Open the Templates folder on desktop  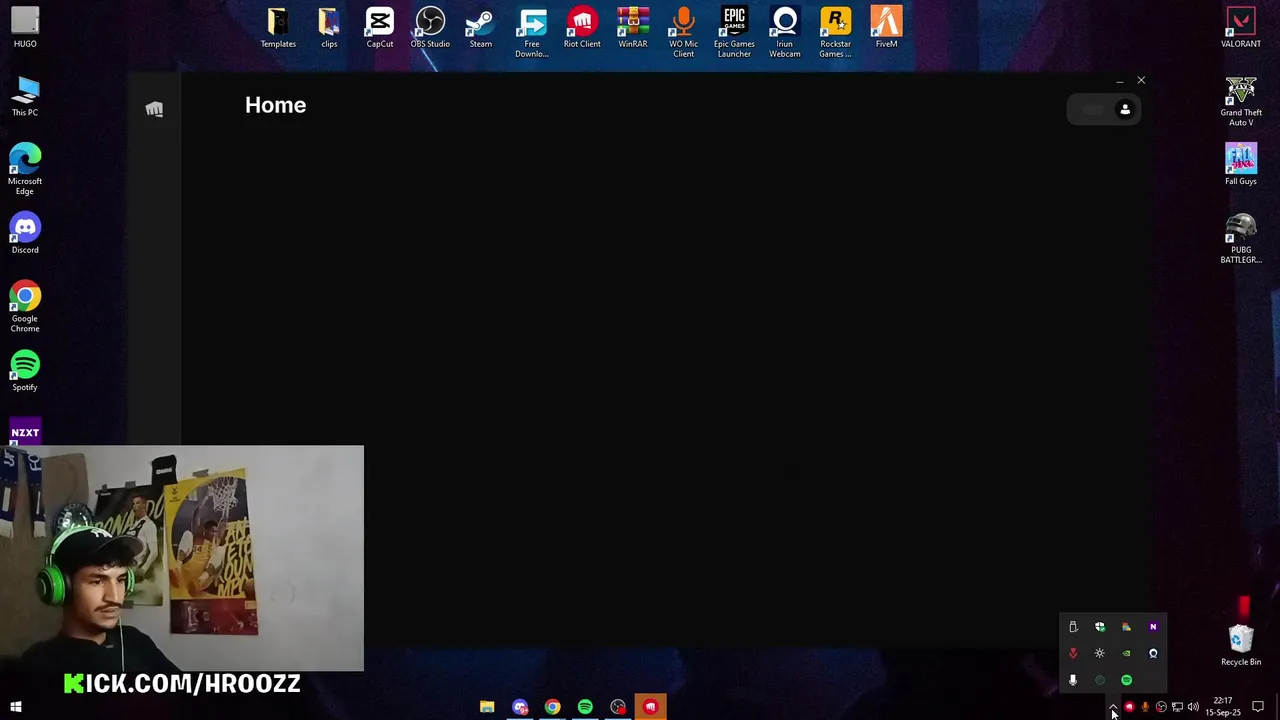(x=278, y=28)
